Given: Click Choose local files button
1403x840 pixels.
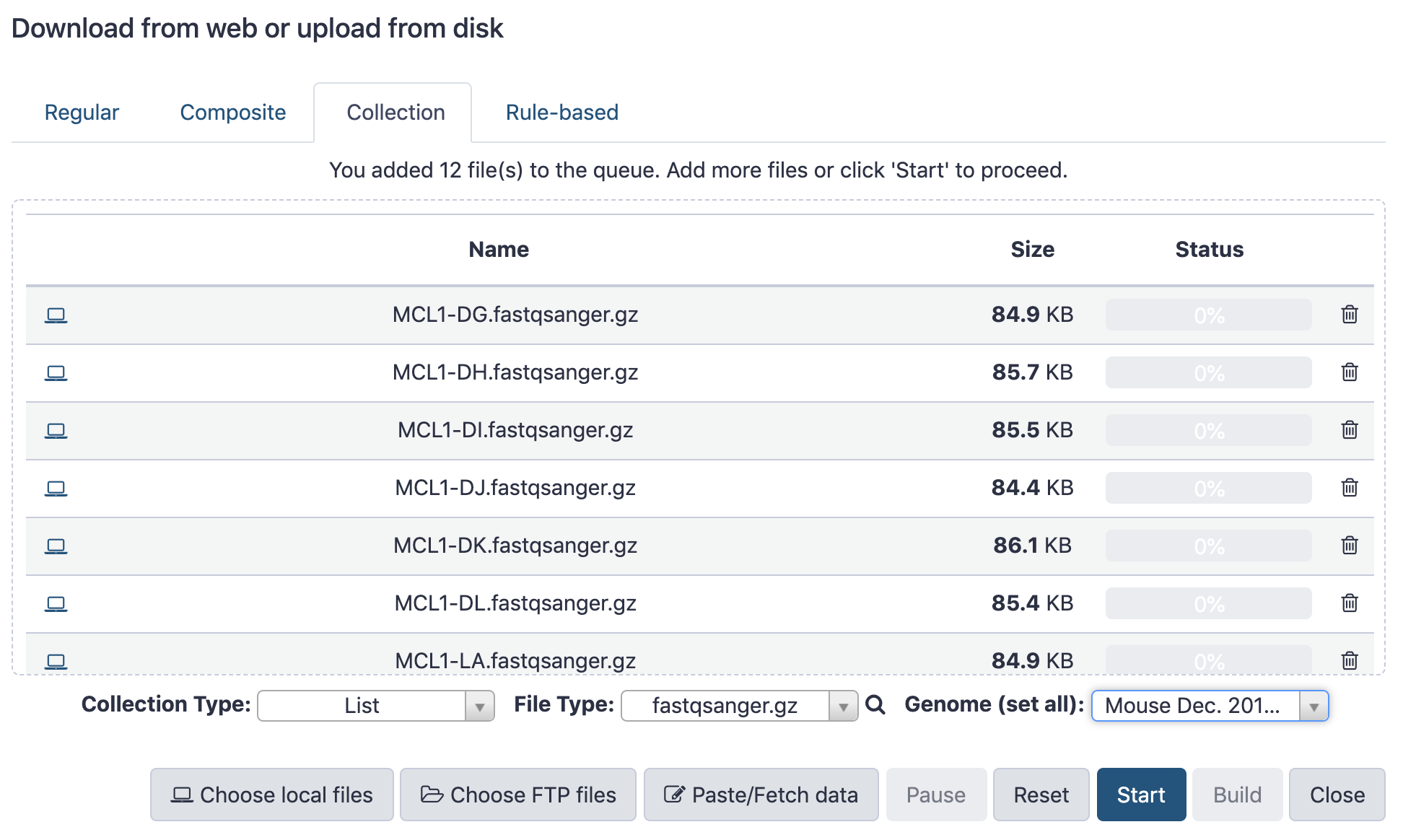Looking at the screenshot, I should pyautogui.click(x=272, y=795).
